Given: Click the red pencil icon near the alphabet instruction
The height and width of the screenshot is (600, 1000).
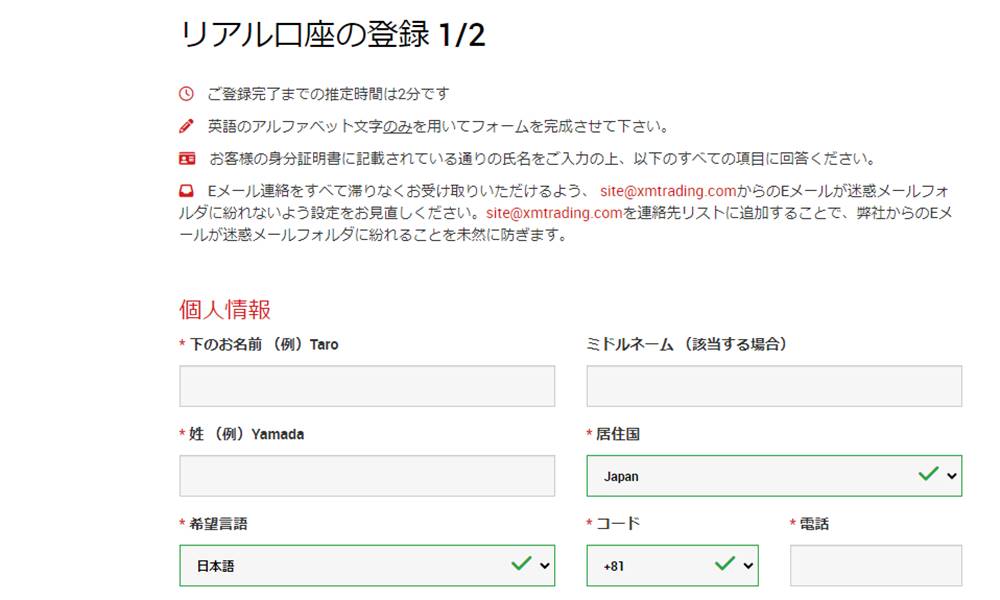Looking at the screenshot, I should pyautogui.click(x=184, y=127).
